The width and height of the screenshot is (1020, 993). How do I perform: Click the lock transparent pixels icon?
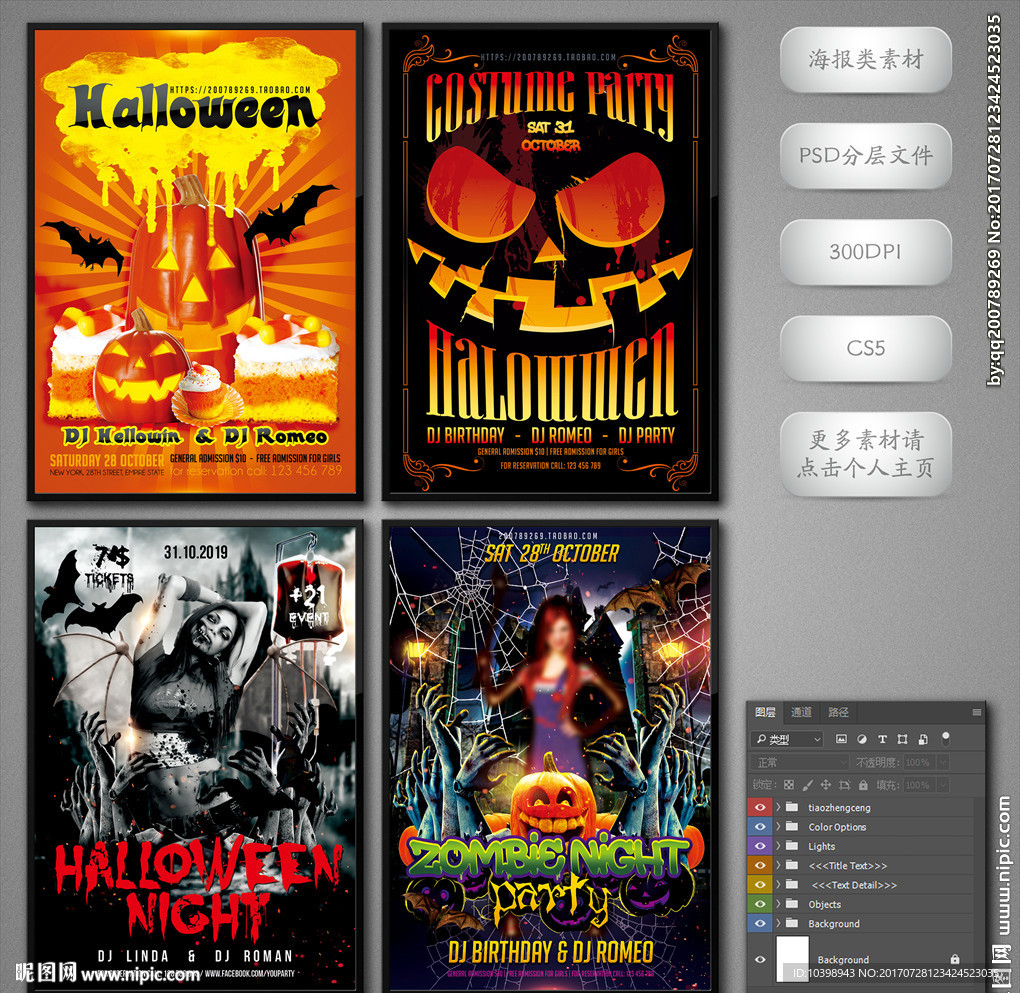click(789, 785)
